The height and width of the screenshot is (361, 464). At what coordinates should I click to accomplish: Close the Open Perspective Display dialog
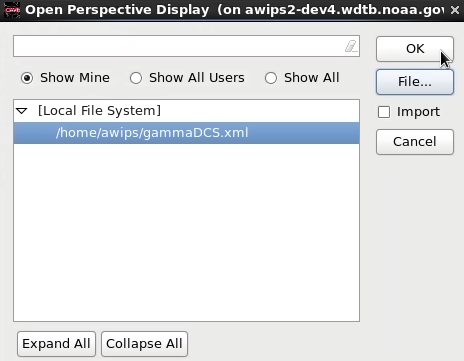(455, 10)
